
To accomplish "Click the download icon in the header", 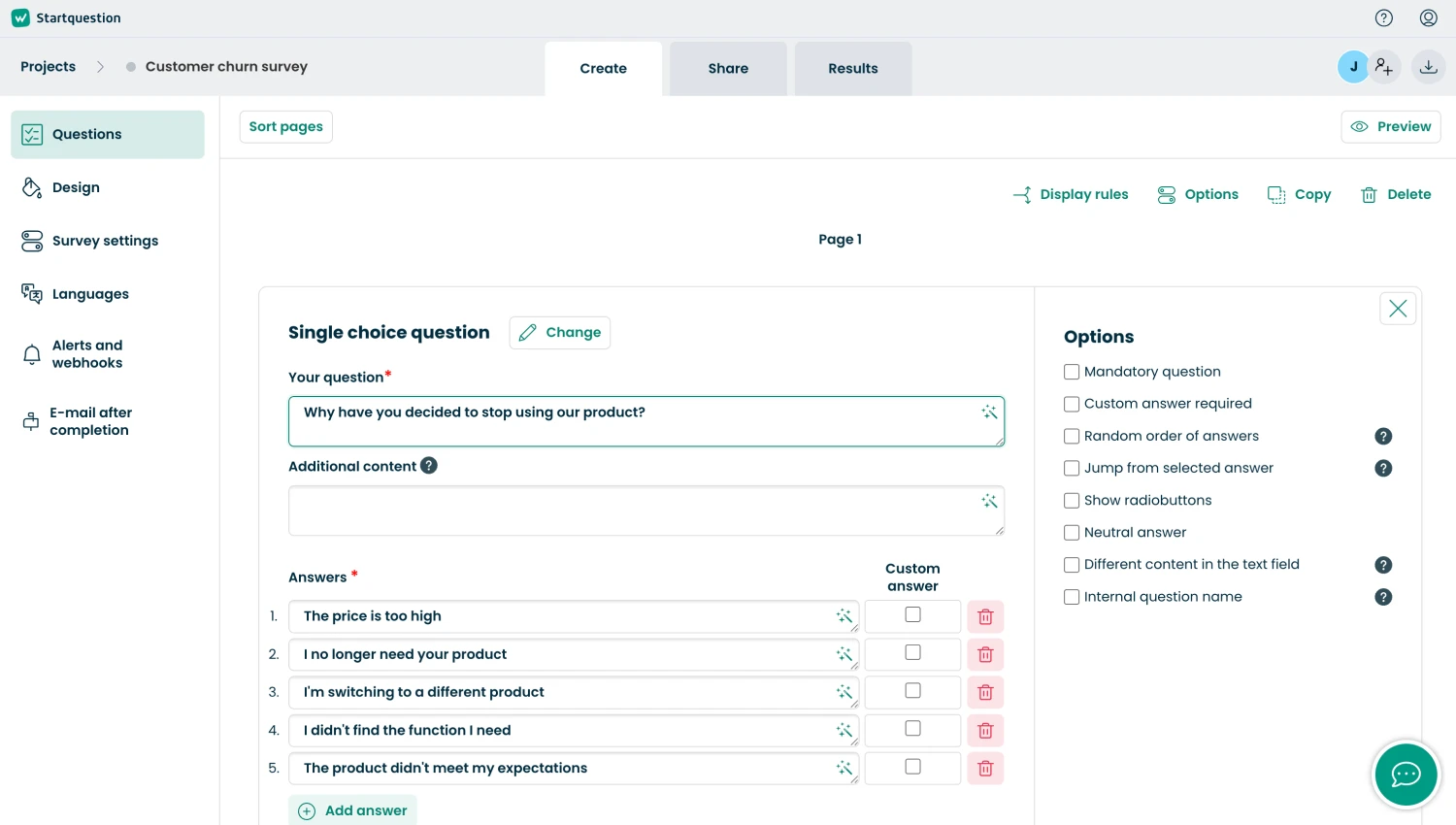I will (1429, 67).
